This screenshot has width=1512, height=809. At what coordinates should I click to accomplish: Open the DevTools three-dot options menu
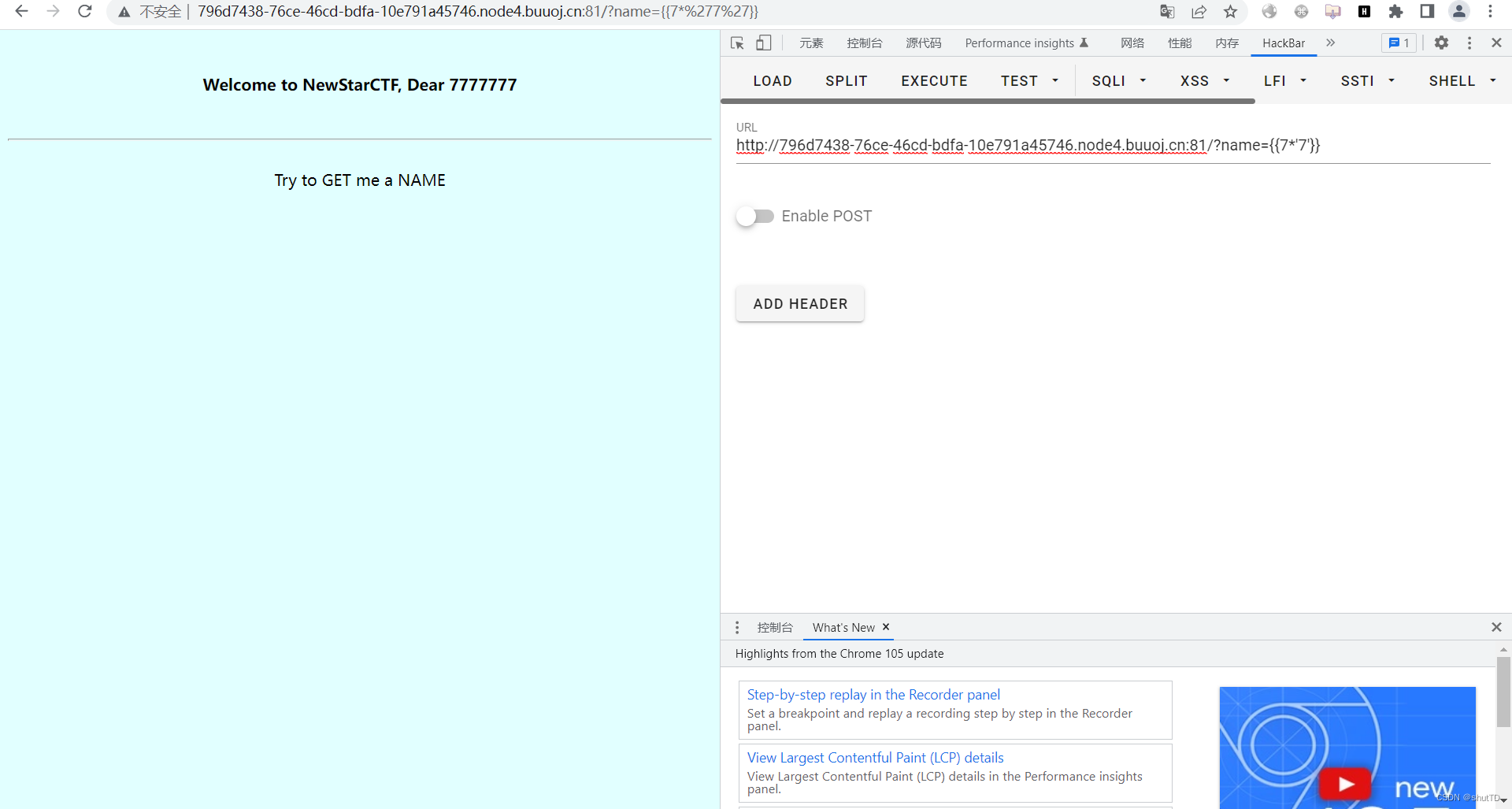coord(1469,43)
